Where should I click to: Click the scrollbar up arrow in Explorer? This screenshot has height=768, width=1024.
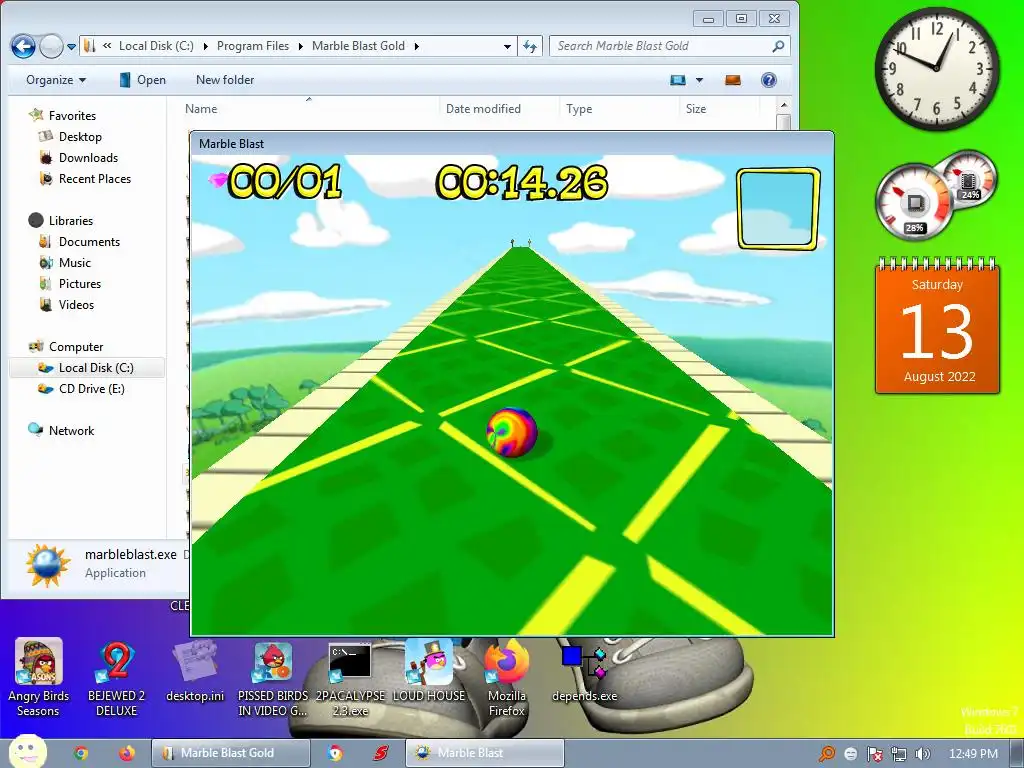(x=784, y=104)
